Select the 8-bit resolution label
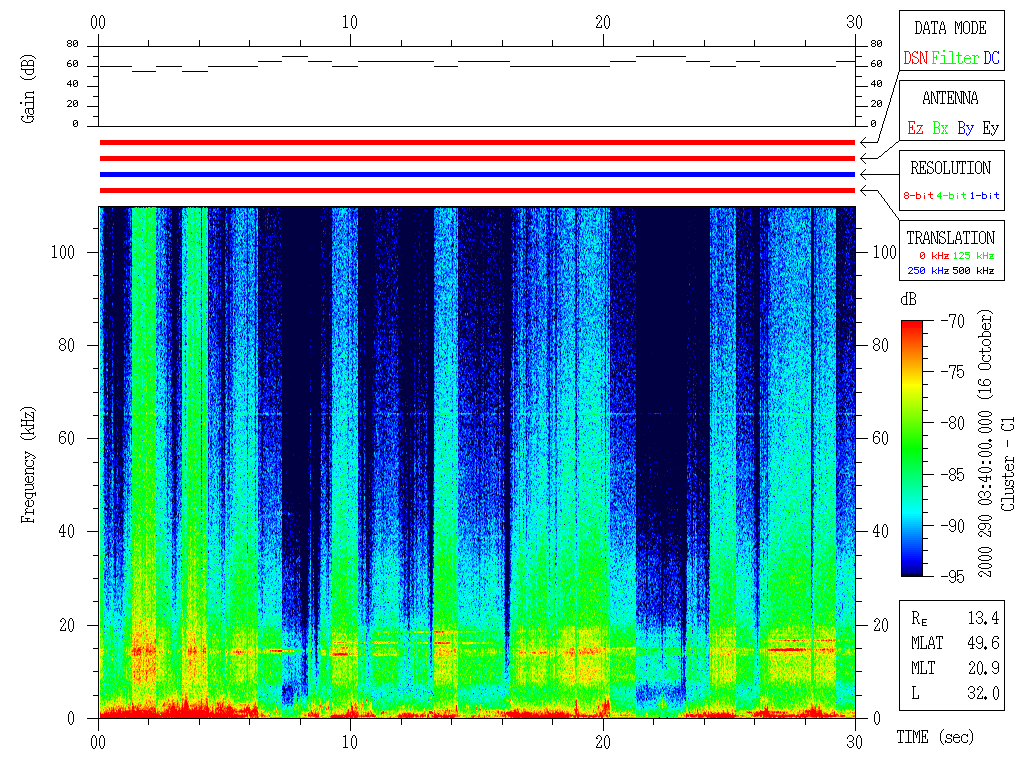 pos(919,196)
